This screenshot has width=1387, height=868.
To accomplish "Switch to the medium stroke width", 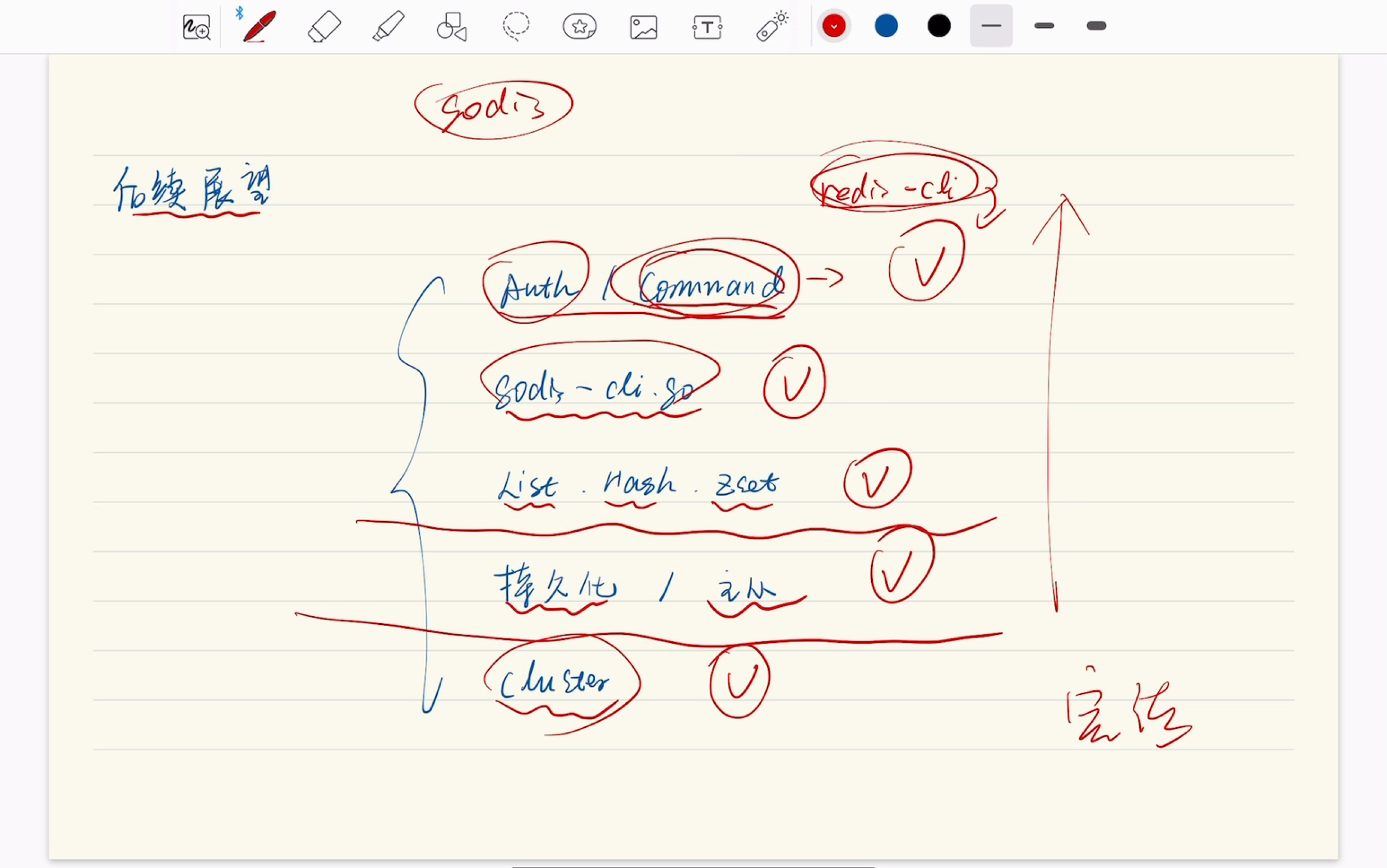I will coord(1044,26).
